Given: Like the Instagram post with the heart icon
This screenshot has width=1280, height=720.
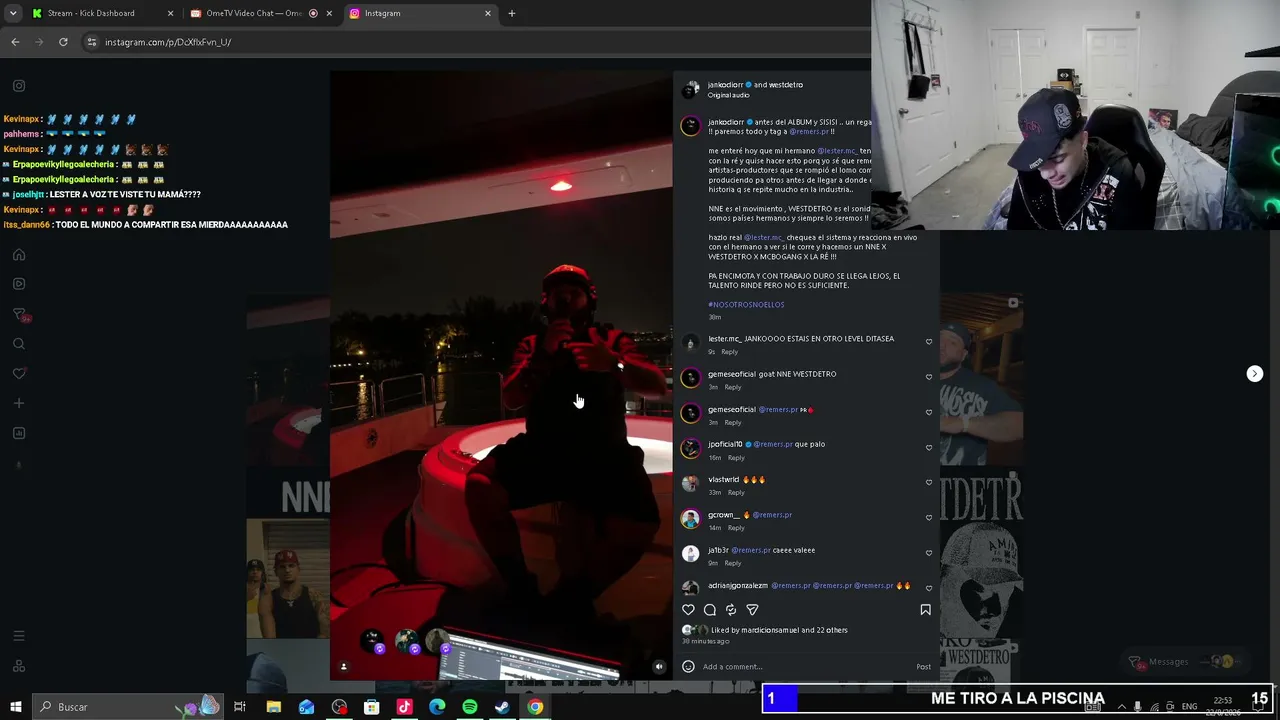Looking at the screenshot, I should pyautogui.click(x=688, y=610).
